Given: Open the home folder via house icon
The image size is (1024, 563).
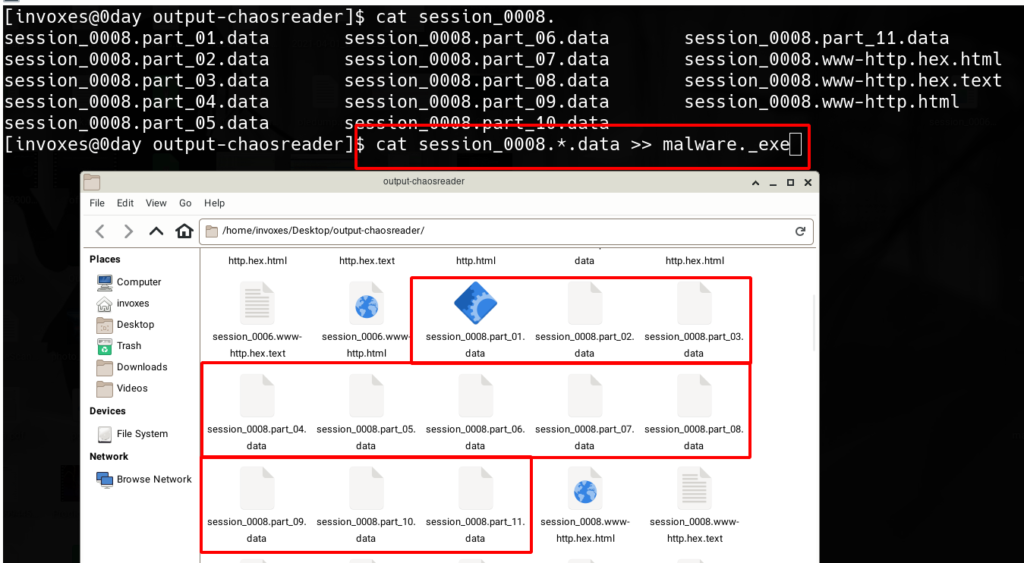Looking at the screenshot, I should click(185, 231).
